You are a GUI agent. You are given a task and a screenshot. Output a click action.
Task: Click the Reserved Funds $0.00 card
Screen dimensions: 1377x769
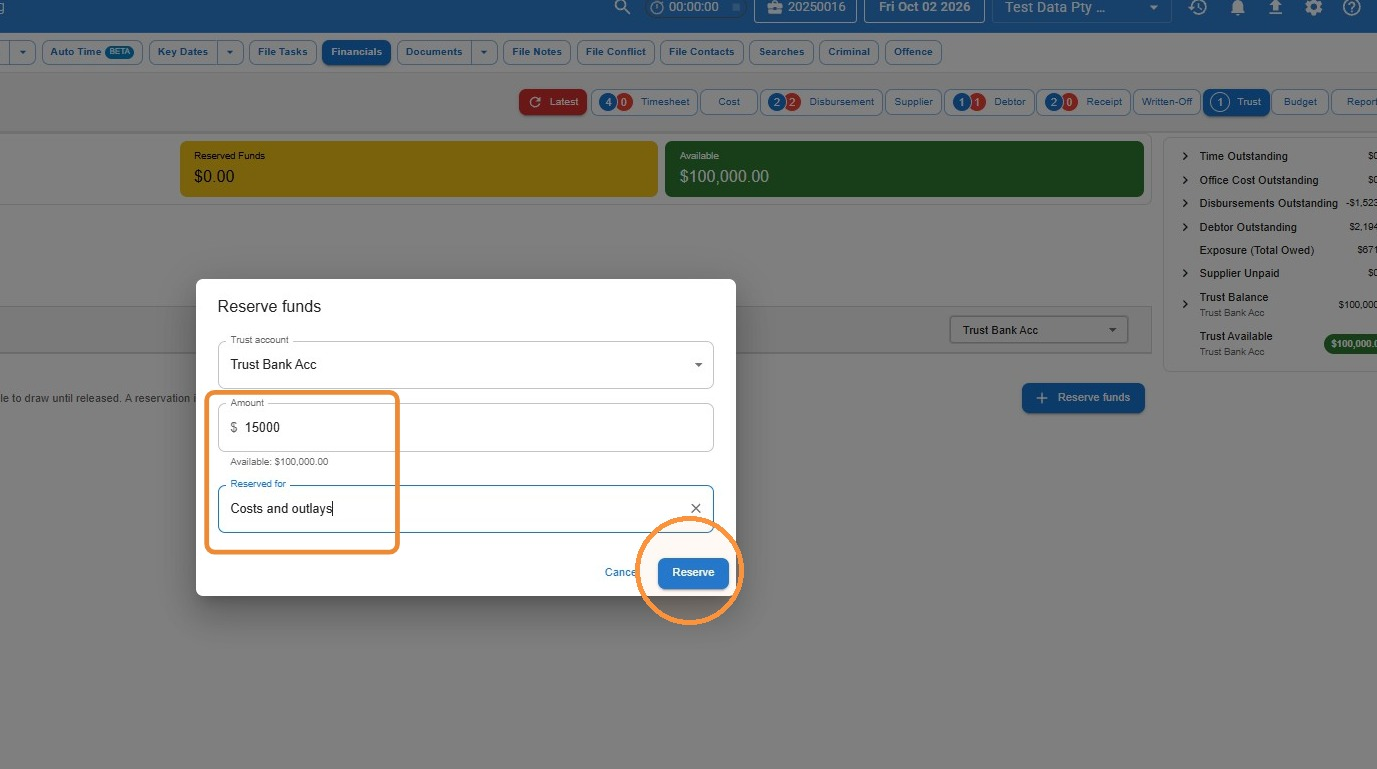coord(419,168)
